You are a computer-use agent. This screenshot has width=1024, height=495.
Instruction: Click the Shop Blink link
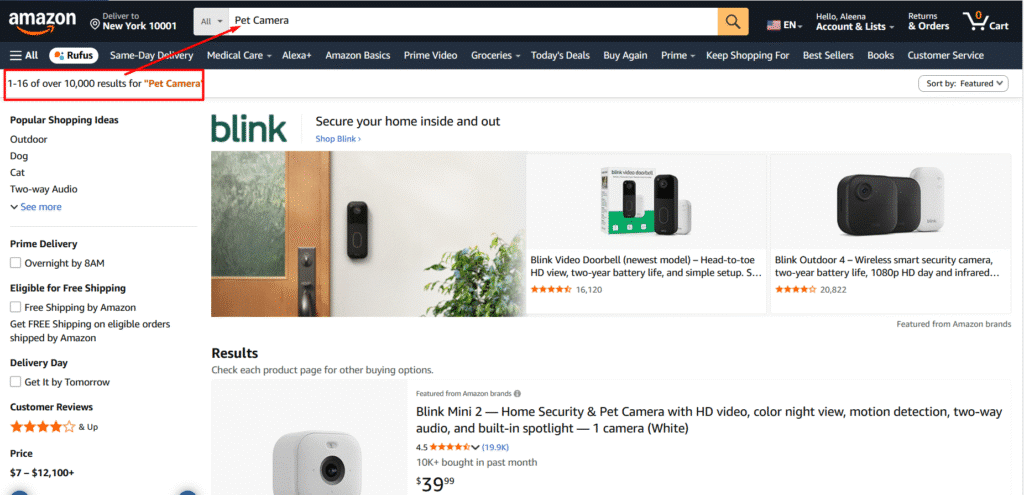tap(338, 139)
